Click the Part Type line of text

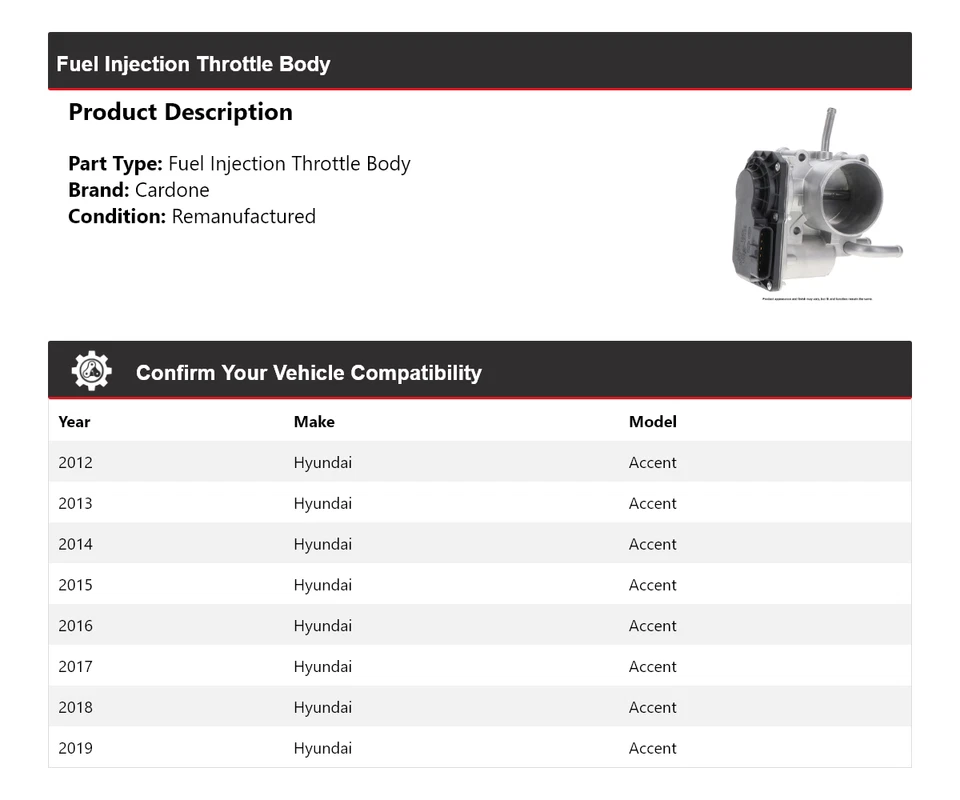point(239,164)
